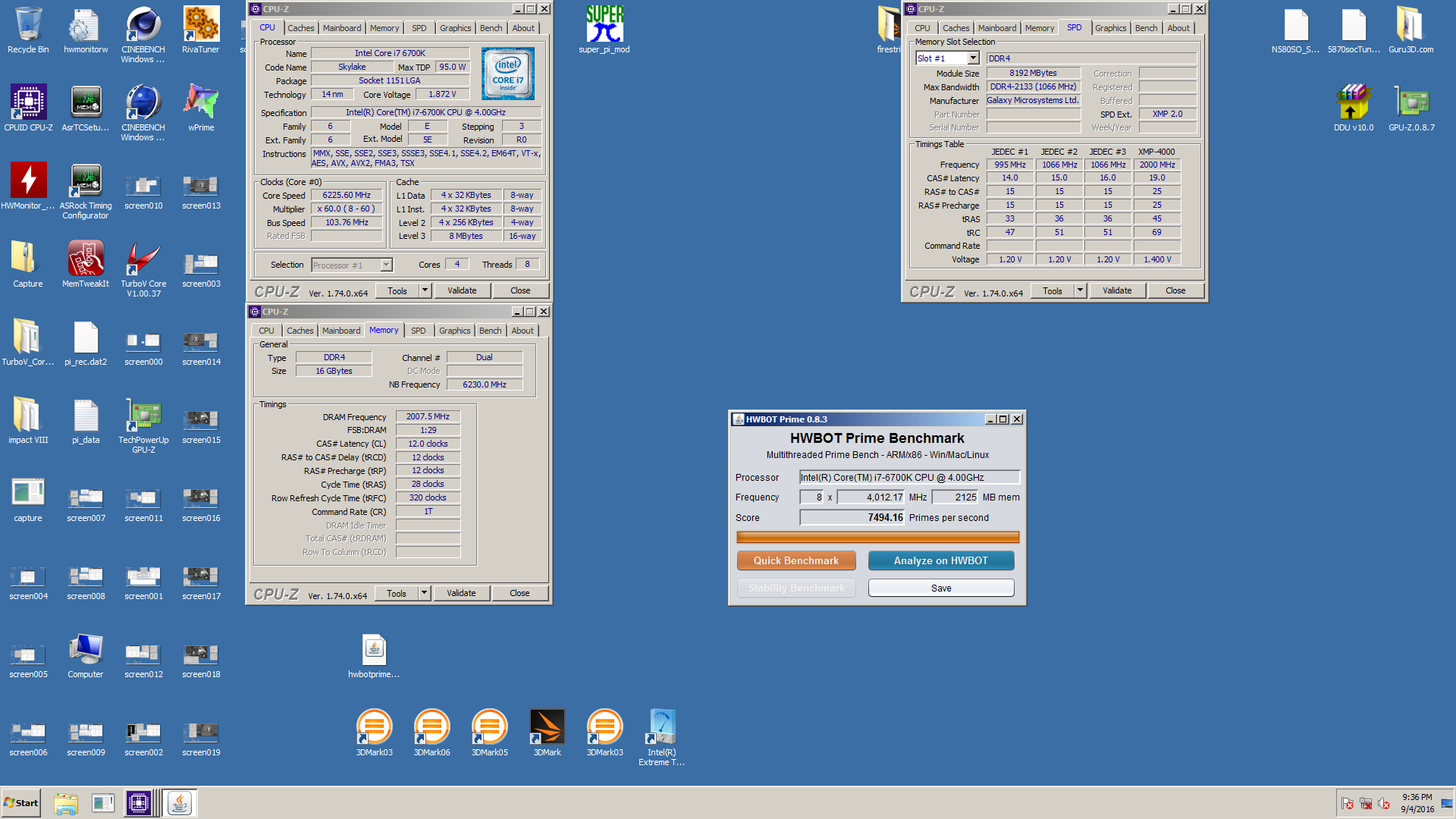This screenshot has height=819, width=1456.
Task: Switch to Caches tab in top-left CPU-Z
Action: click(x=300, y=28)
